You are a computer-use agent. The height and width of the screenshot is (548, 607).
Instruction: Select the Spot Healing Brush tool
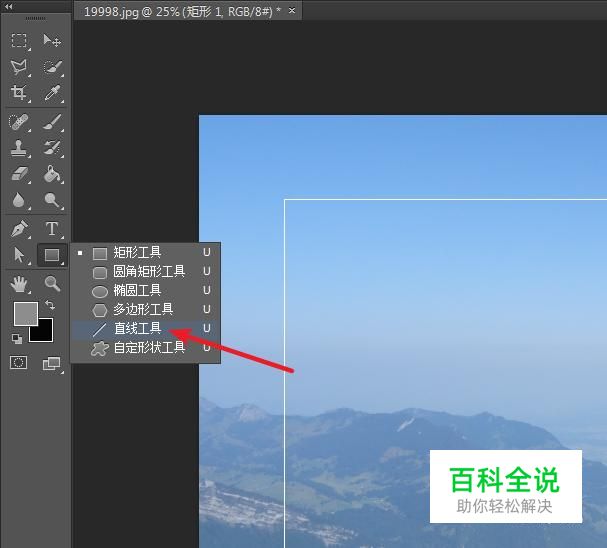(x=19, y=122)
